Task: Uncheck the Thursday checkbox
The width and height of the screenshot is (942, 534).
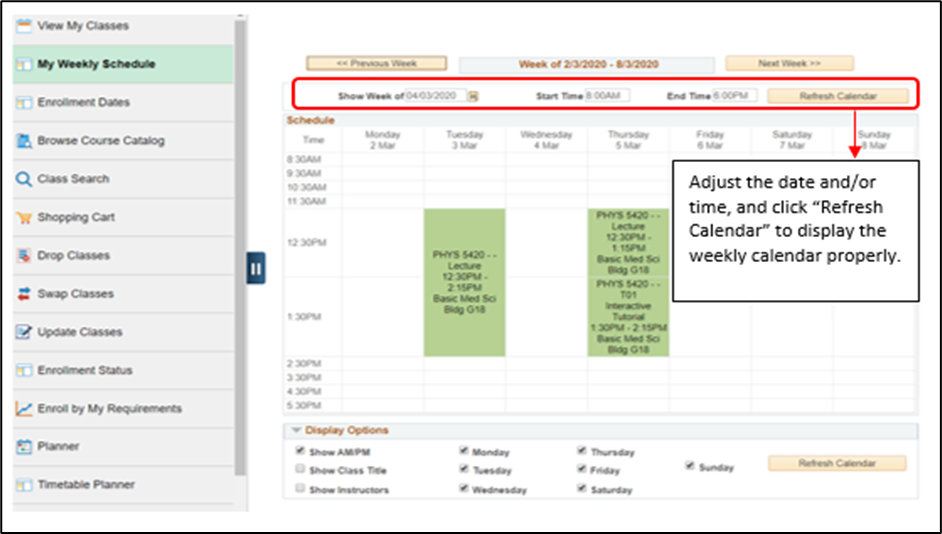Action: (582, 451)
